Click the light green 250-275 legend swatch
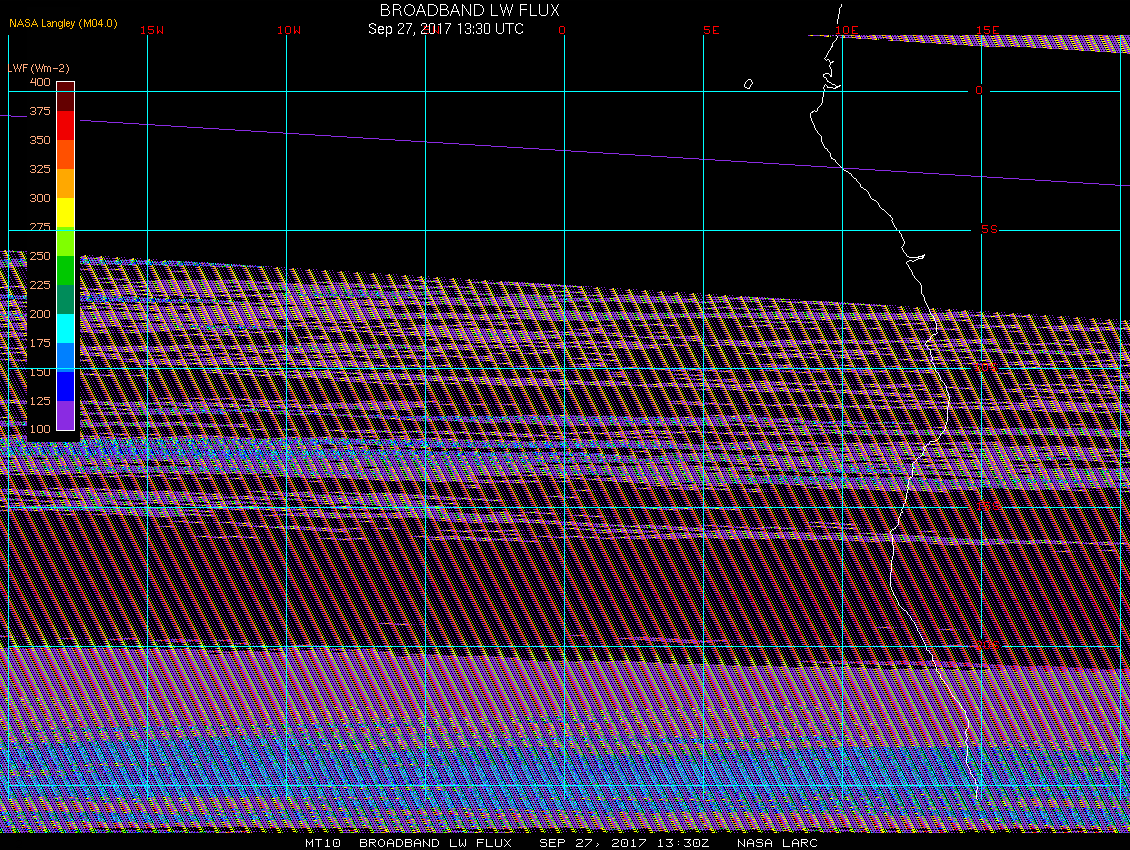The width and height of the screenshot is (1130, 850). tap(66, 242)
